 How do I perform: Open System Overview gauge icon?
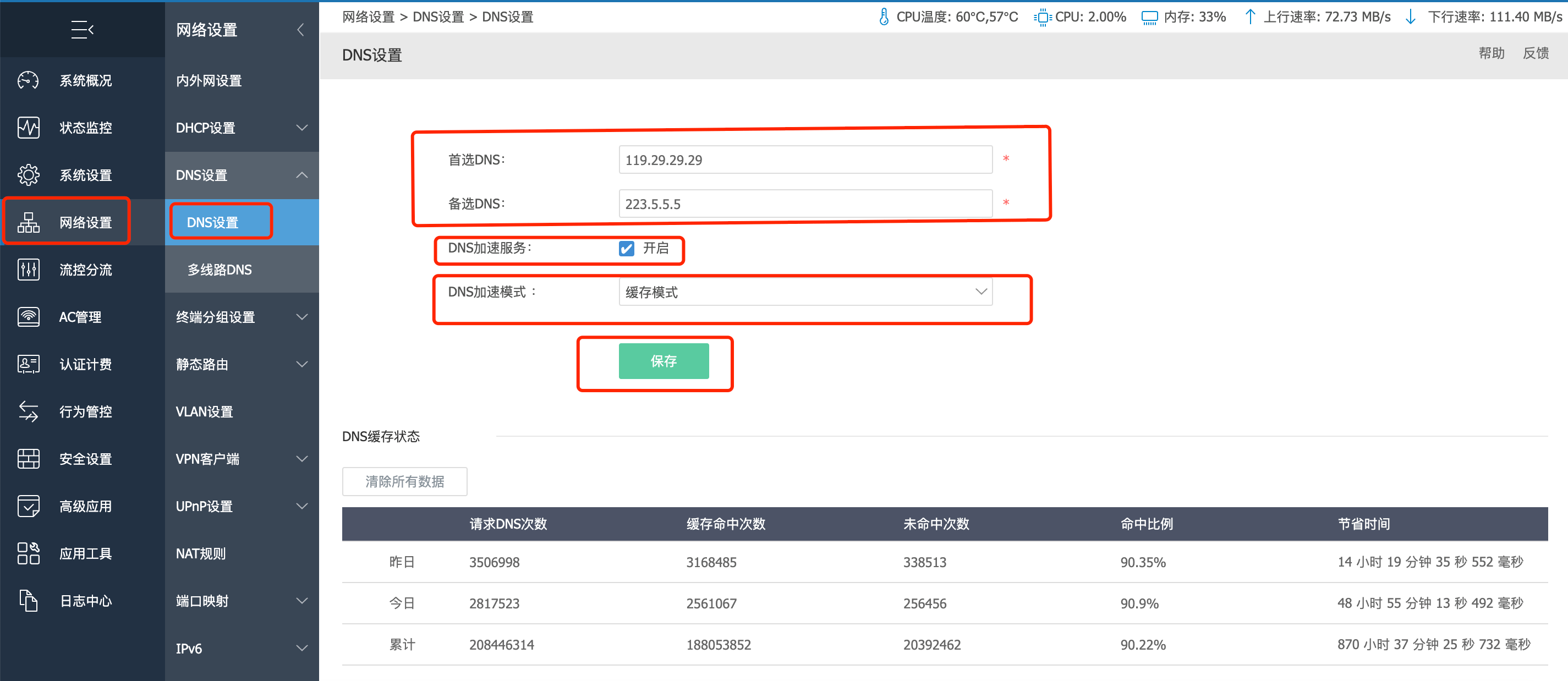click(28, 80)
